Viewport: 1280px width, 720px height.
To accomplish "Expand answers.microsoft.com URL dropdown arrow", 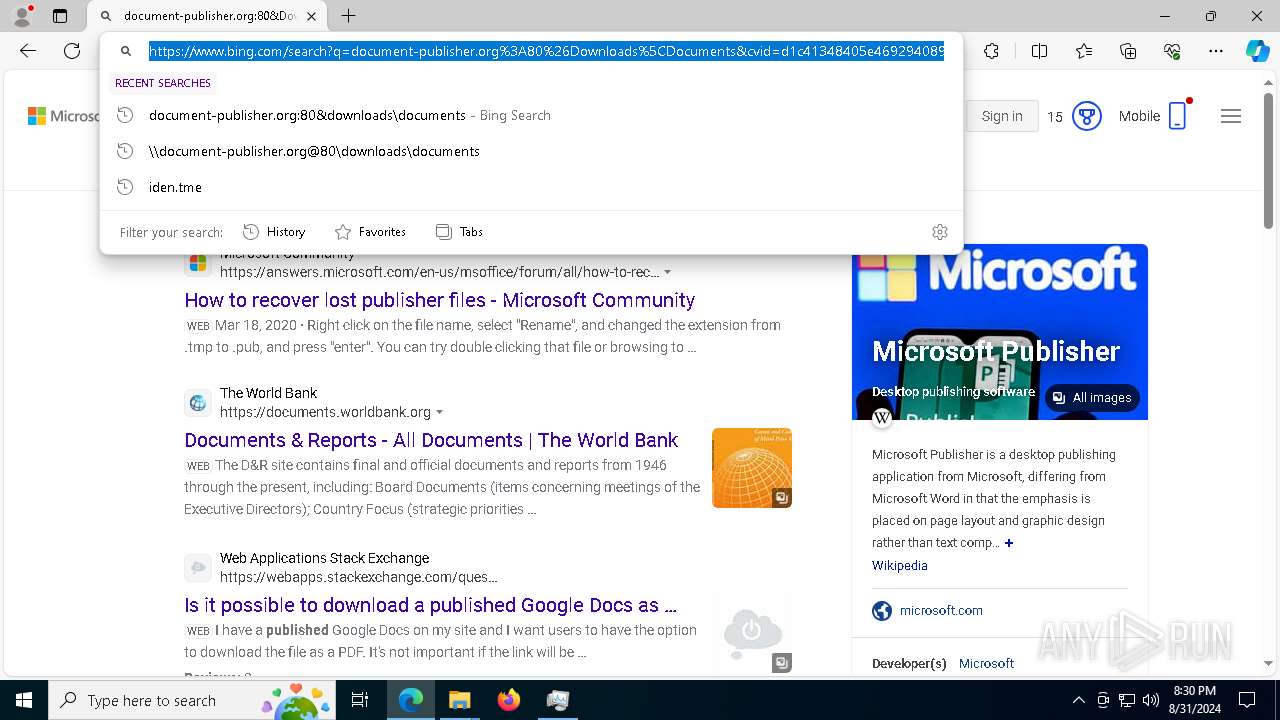I will pos(667,272).
